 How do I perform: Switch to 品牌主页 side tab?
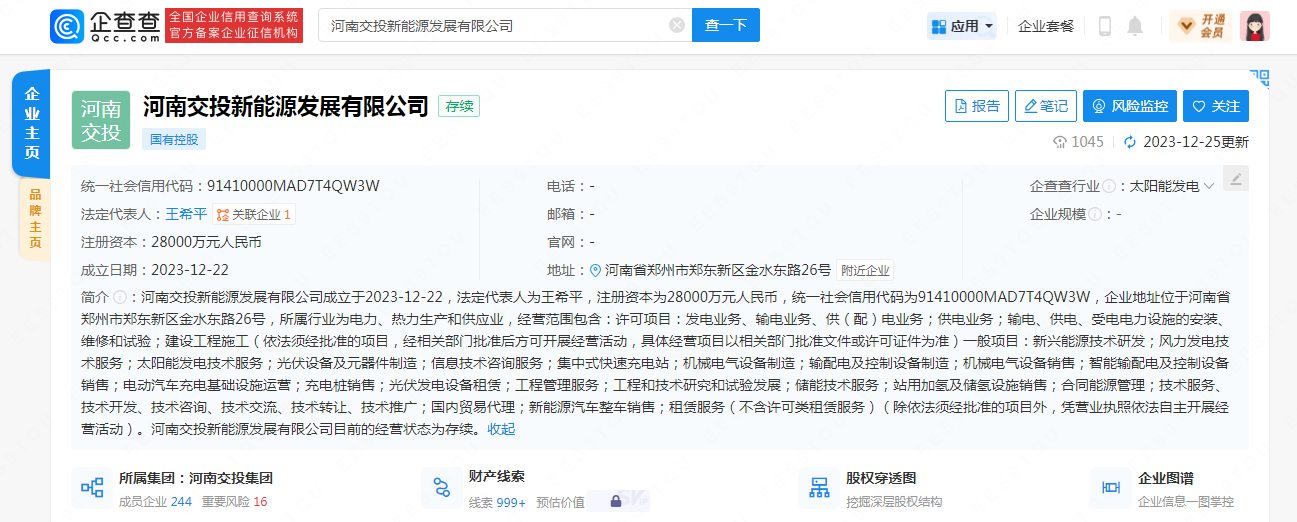click(x=34, y=218)
